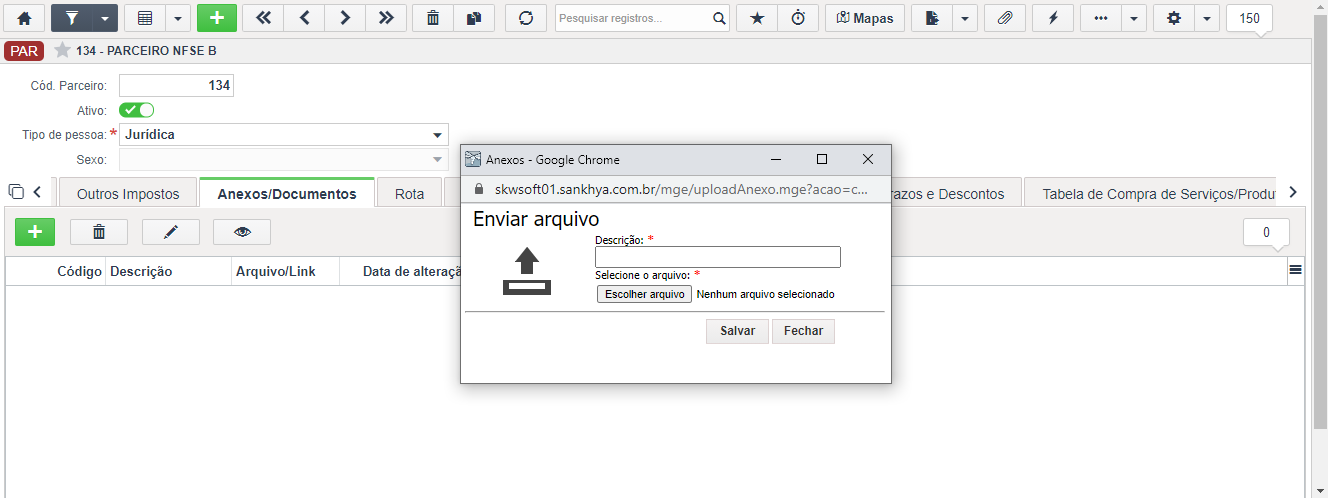Image resolution: width=1328 pixels, height=498 pixels.
Task: Focus the Pesquisar registros search box
Action: (x=633, y=18)
